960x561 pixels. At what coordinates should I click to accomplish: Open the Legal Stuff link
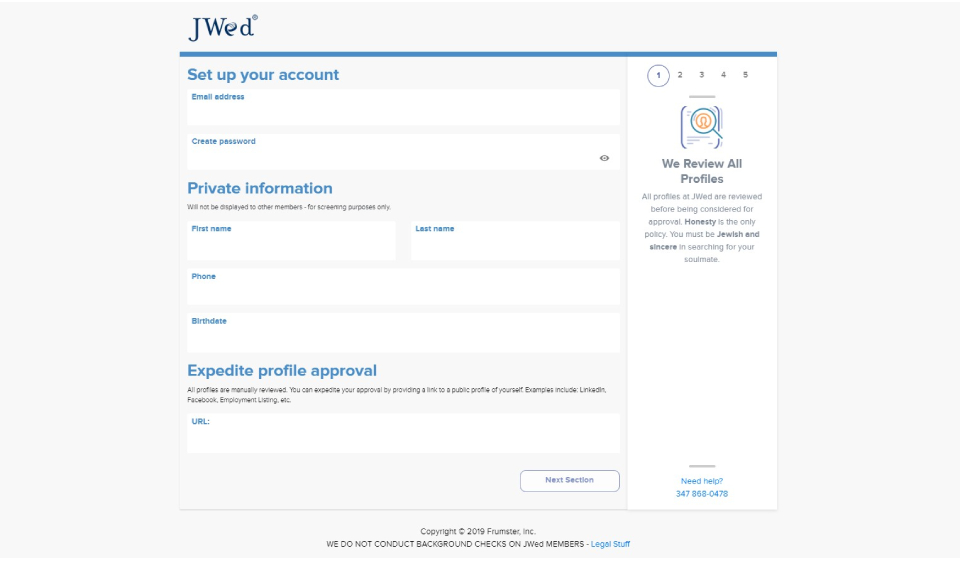tap(610, 545)
